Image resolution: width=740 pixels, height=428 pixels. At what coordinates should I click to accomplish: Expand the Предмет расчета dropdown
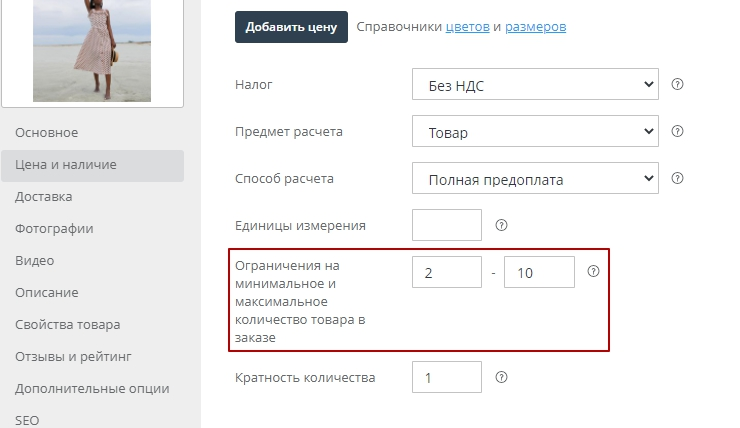pos(535,132)
